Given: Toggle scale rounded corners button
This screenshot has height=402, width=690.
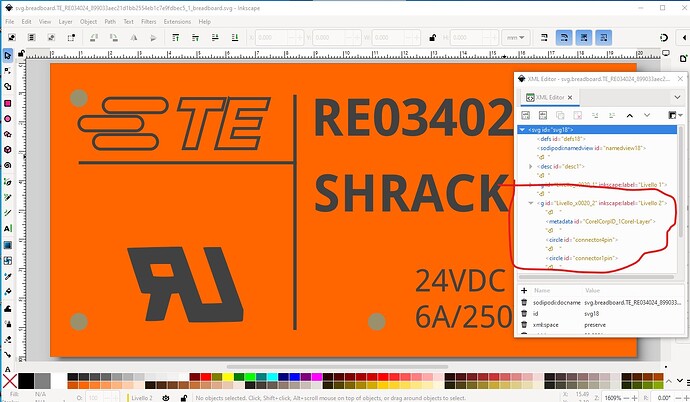Looking at the screenshot, I should [564, 37].
